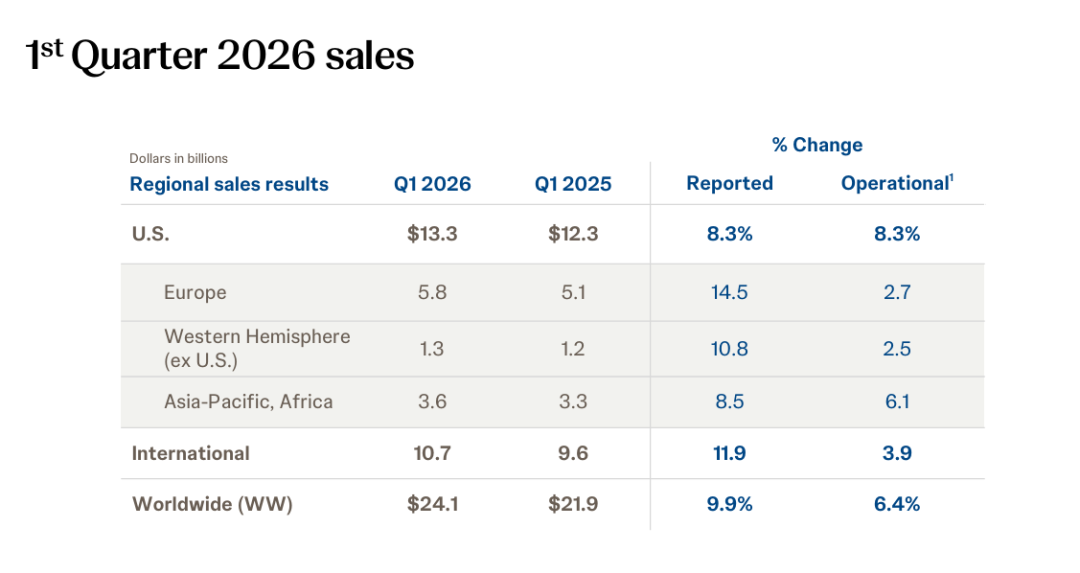Click the 'Europe' row label

point(195,292)
